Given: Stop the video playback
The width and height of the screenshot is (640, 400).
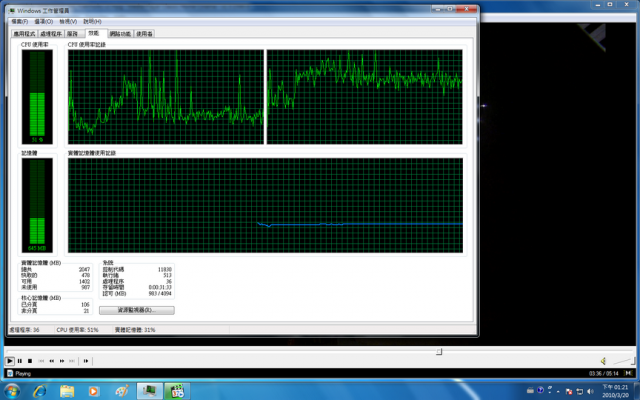Looking at the screenshot, I should click(30, 361).
